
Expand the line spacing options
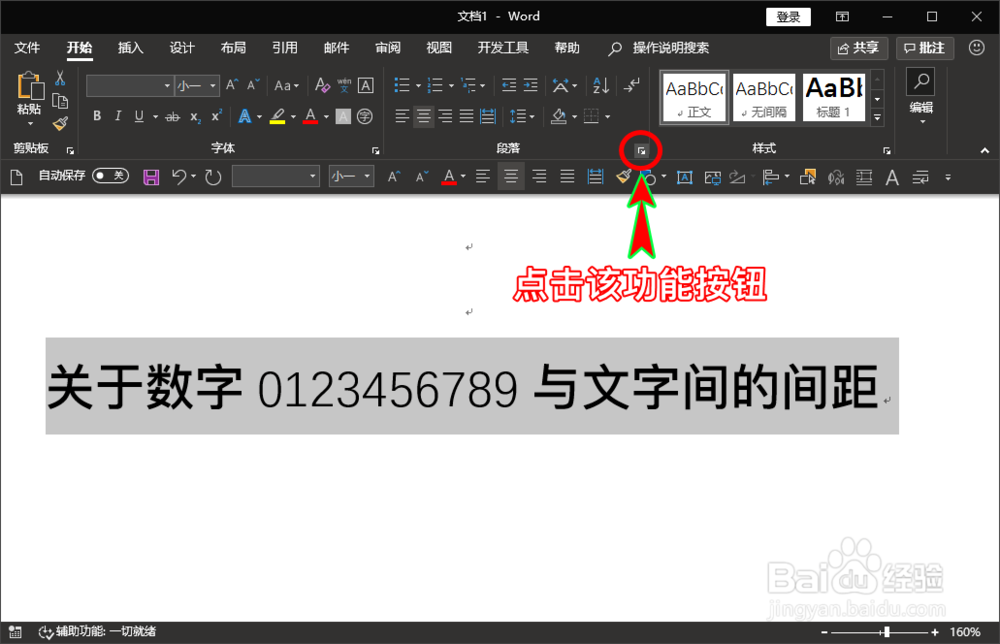click(x=530, y=116)
